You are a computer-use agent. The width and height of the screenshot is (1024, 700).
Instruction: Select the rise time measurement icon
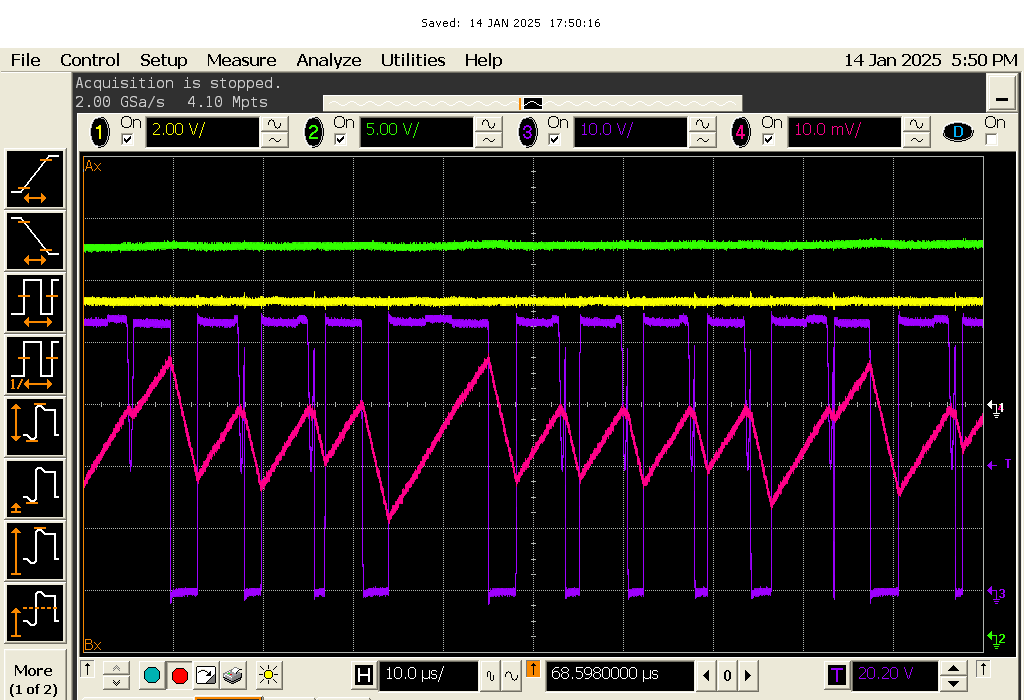click(x=35, y=179)
